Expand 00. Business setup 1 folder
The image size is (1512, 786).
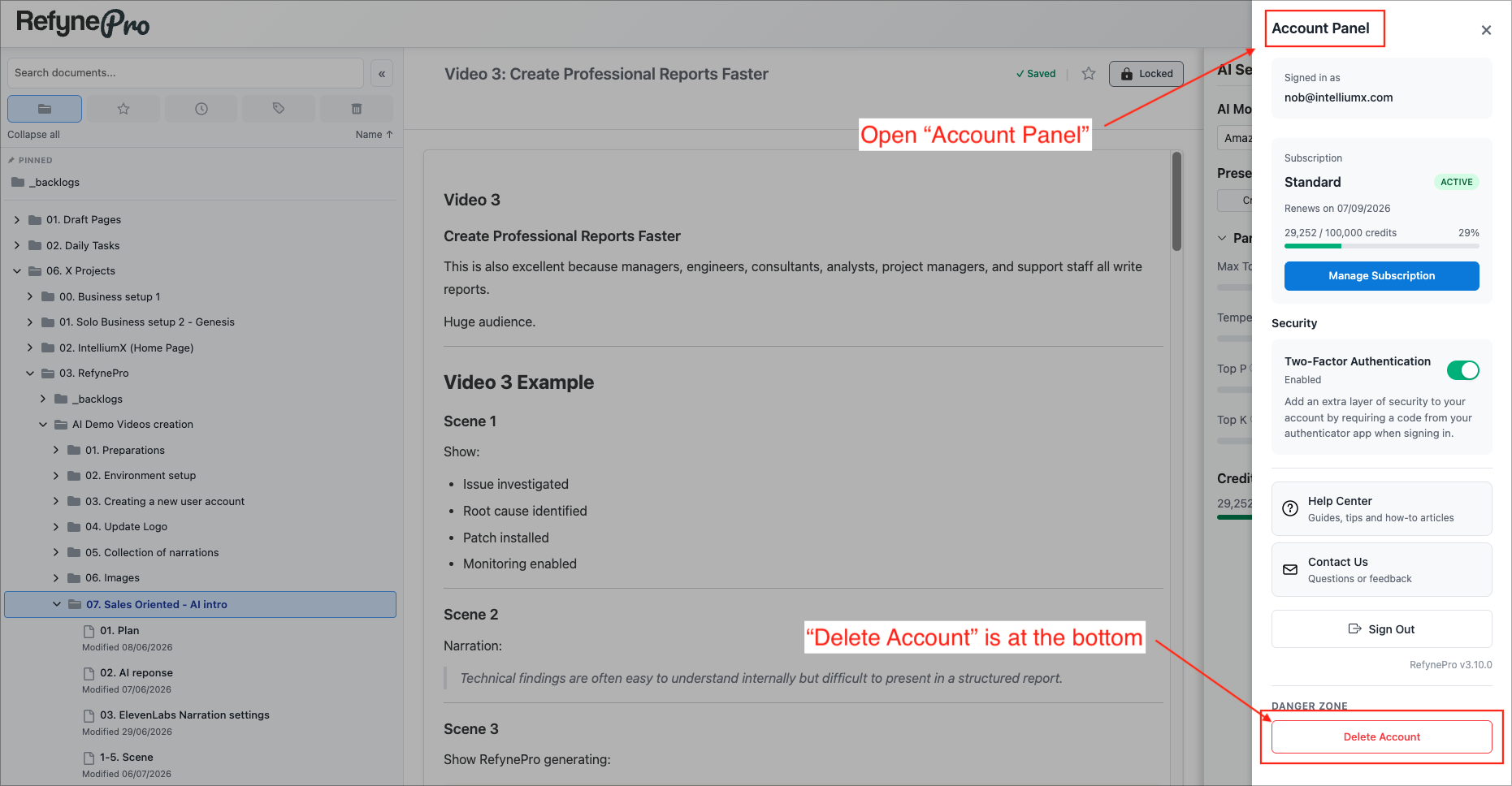(x=30, y=297)
